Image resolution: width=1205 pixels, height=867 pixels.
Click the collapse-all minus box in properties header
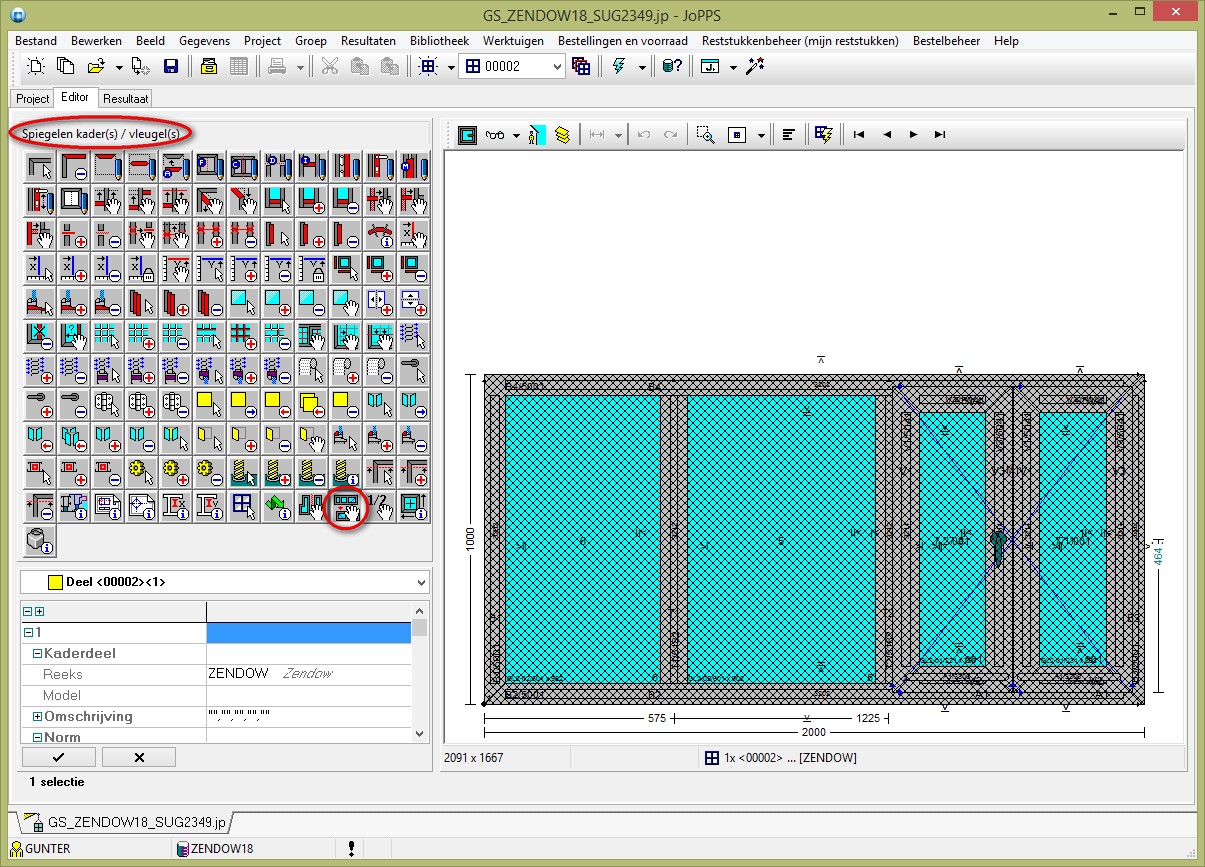pyautogui.click(x=28, y=611)
